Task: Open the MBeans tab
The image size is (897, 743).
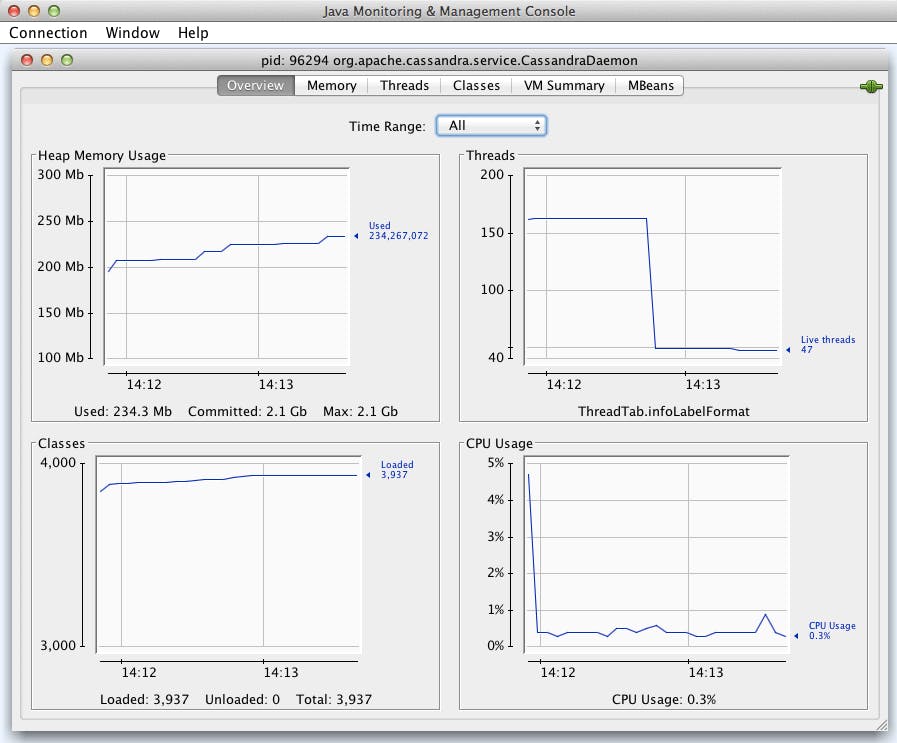Action: [650, 86]
